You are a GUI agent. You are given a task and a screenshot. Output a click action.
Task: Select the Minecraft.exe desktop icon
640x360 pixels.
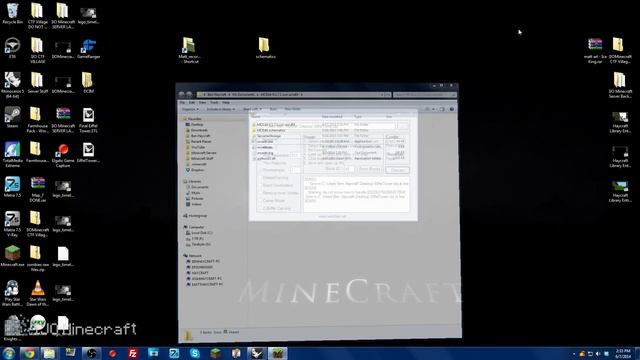pos(12,256)
